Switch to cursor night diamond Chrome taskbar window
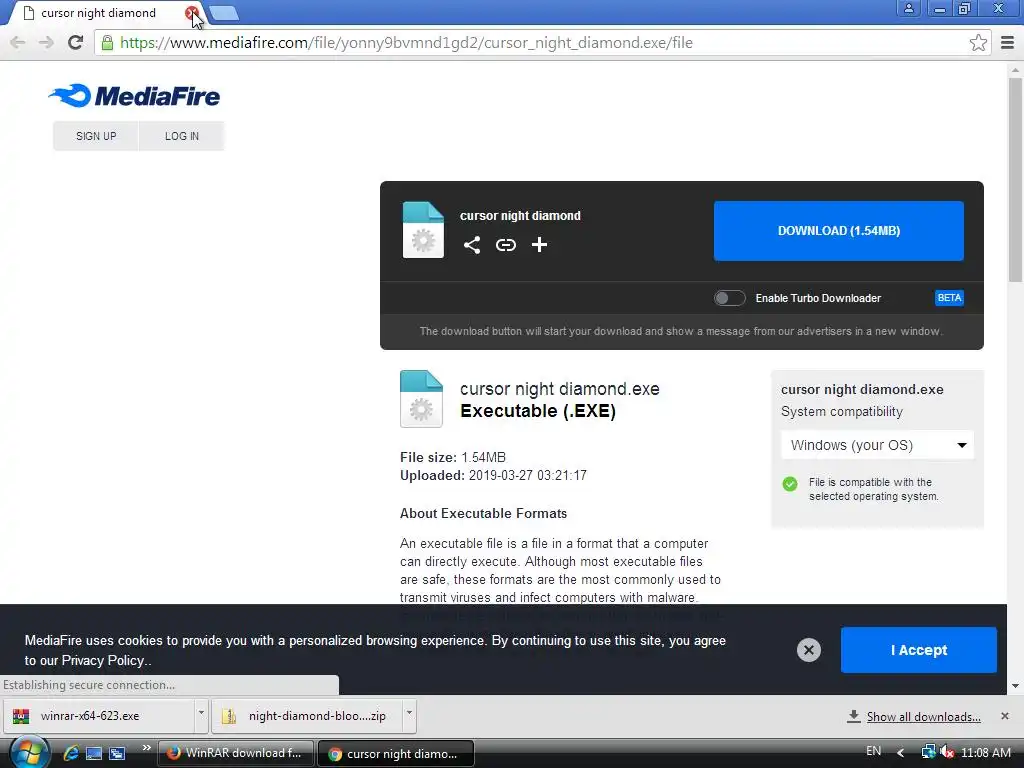1024x768 pixels. click(x=395, y=754)
